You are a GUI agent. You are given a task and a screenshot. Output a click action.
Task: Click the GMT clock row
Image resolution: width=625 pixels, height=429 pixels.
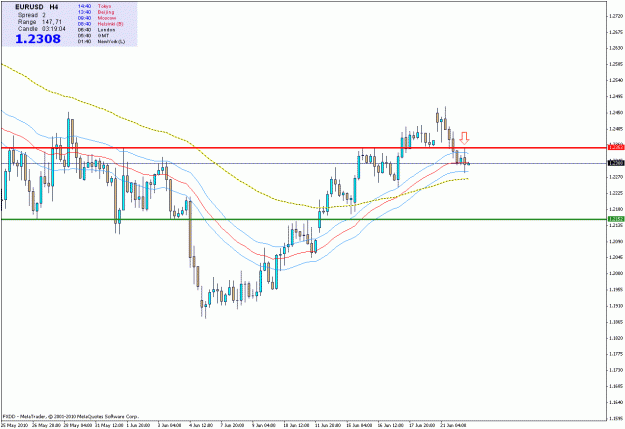pyautogui.click(x=93, y=35)
